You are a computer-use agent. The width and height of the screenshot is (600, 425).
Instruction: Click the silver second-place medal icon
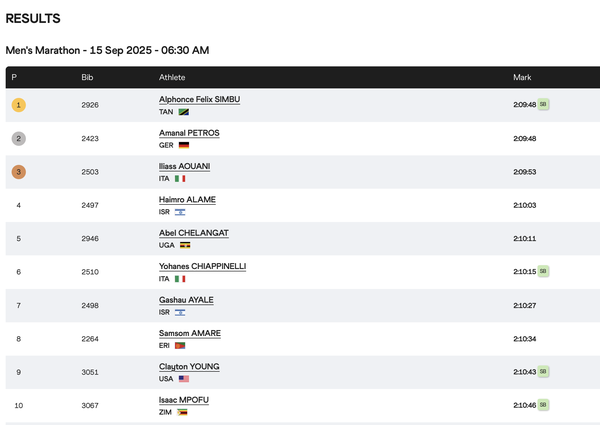pos(18,138)
